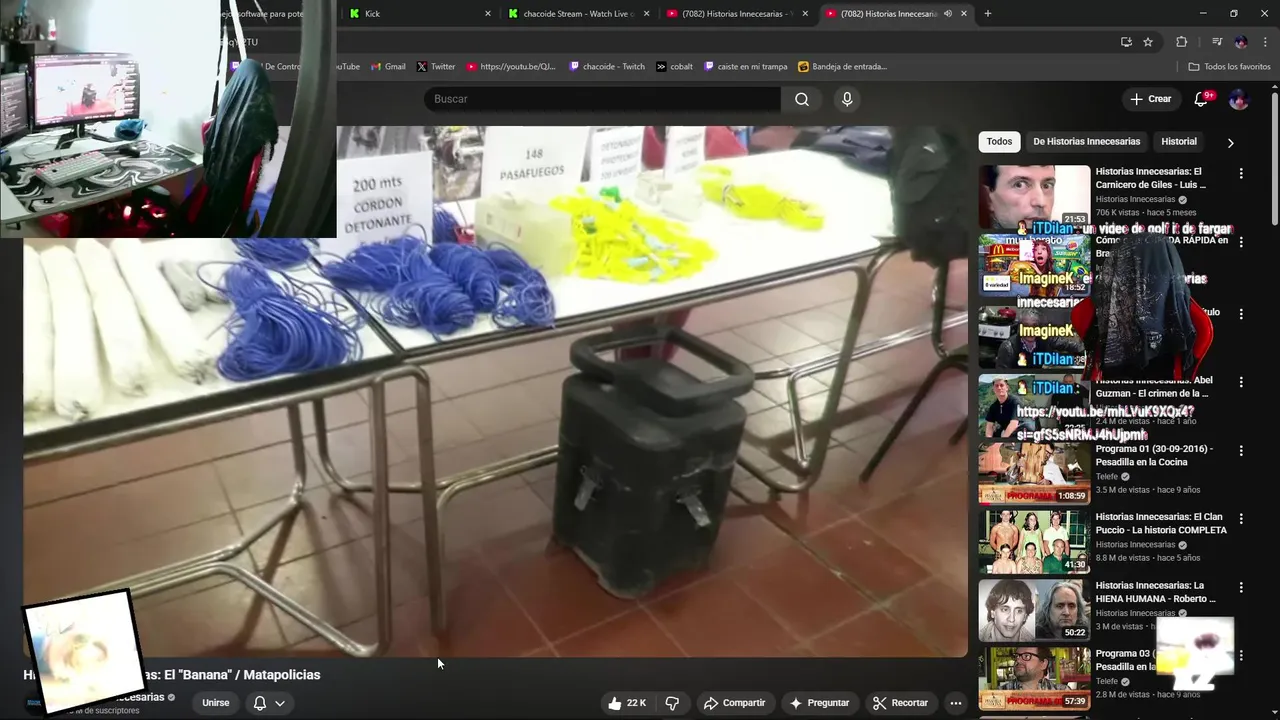Open media controls icon in Chrome toolbar
This screenshot has height=720, width=1280.
[1217, 42]
